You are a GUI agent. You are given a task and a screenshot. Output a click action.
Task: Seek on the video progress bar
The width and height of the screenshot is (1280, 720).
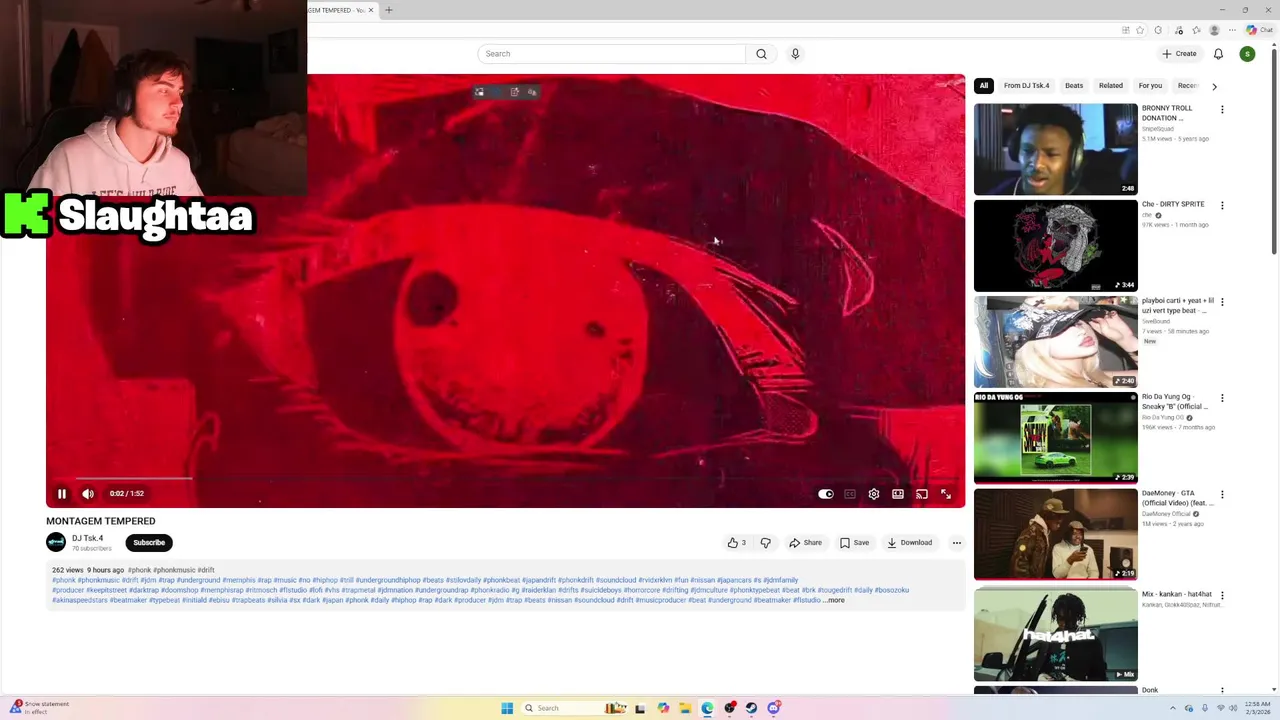pyautogui.click(x=505, y=478)
